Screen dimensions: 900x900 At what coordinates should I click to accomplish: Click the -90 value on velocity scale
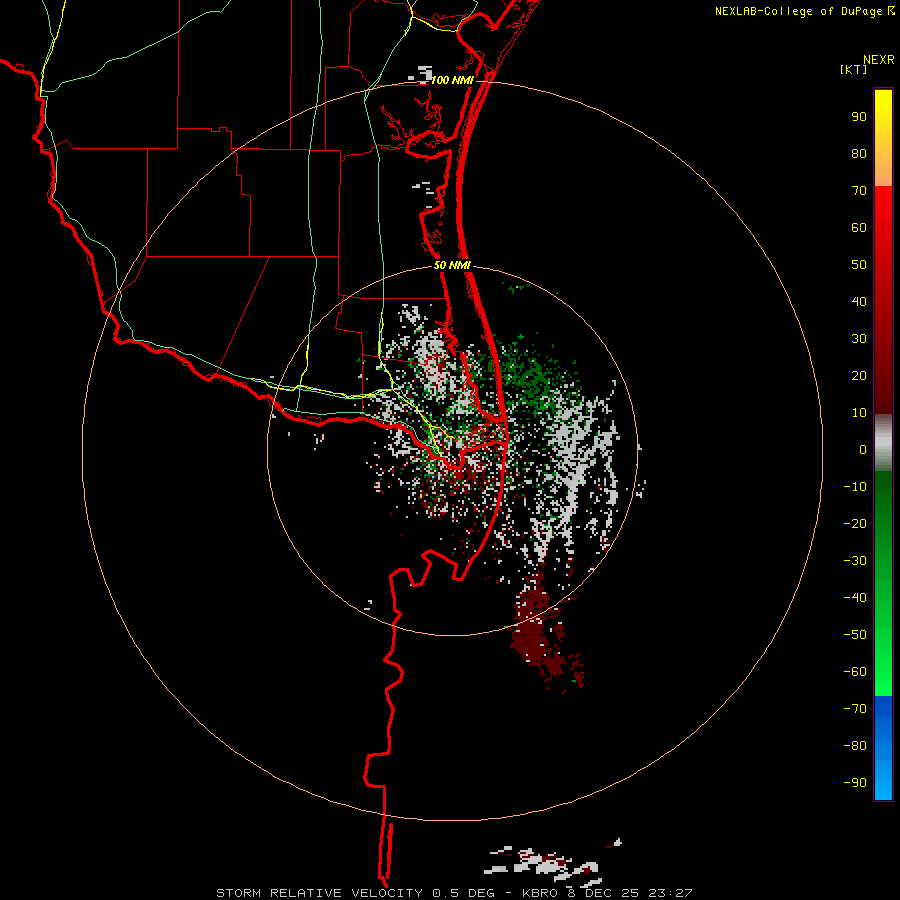click(x=855, y=783)
